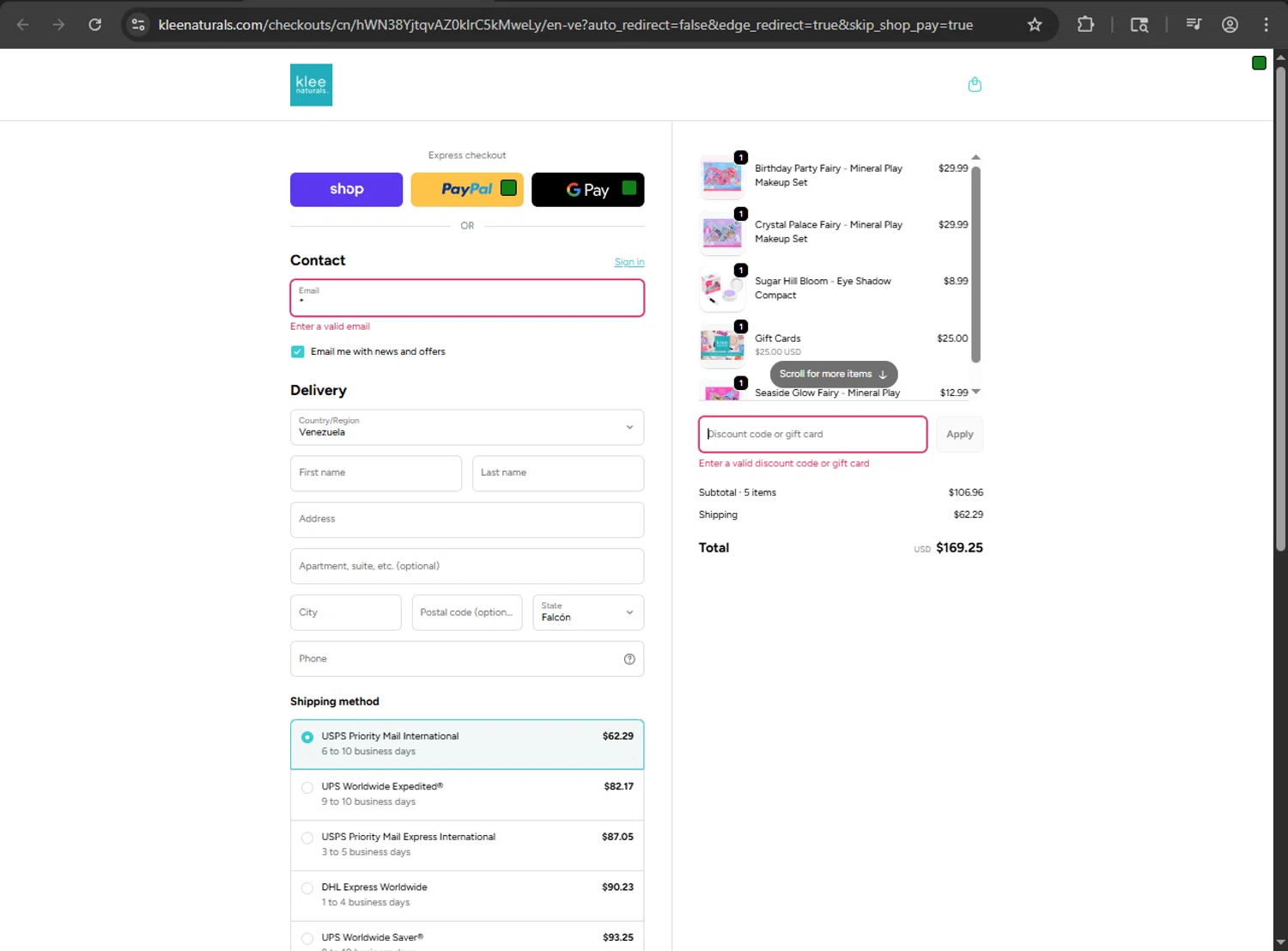Click the order summary list scrollbar
1288x951 pixels.
point(975,264)
